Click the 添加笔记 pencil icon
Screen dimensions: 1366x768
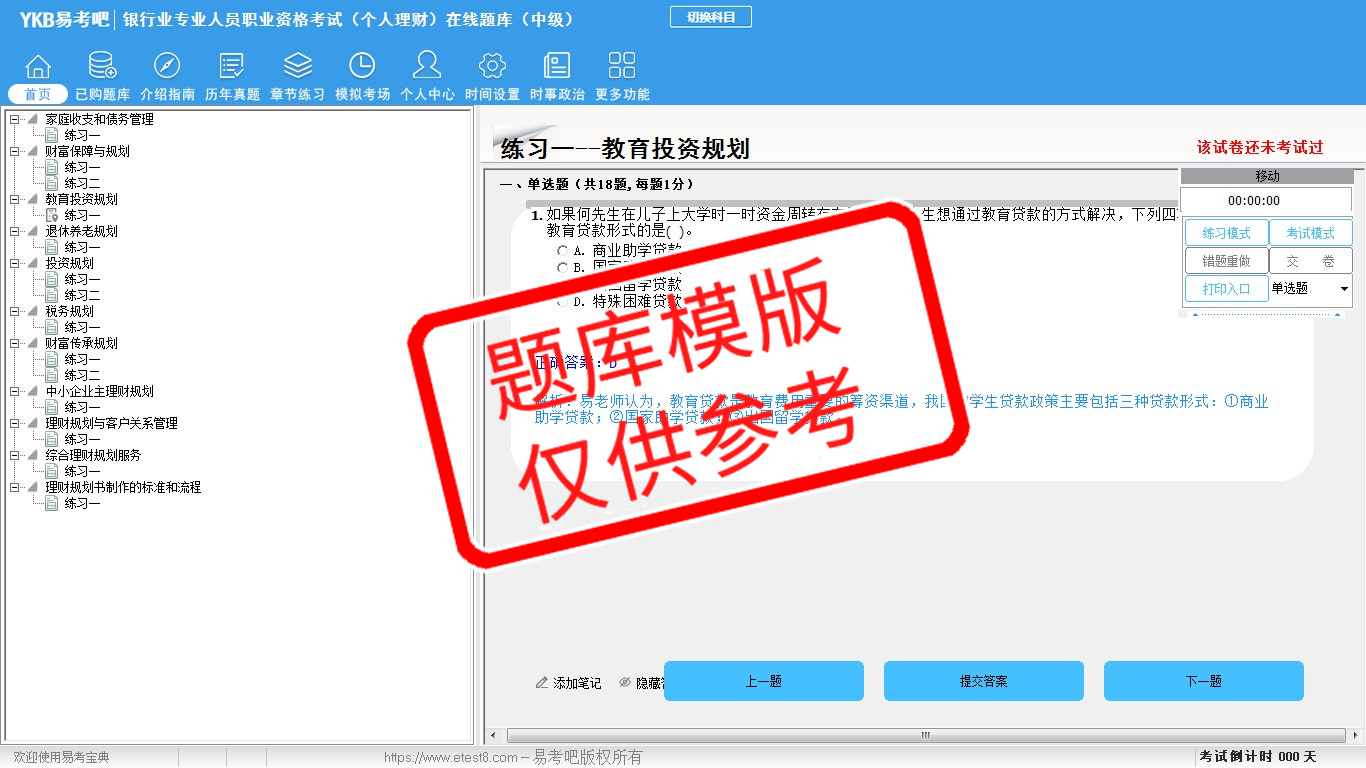point(542,682)
